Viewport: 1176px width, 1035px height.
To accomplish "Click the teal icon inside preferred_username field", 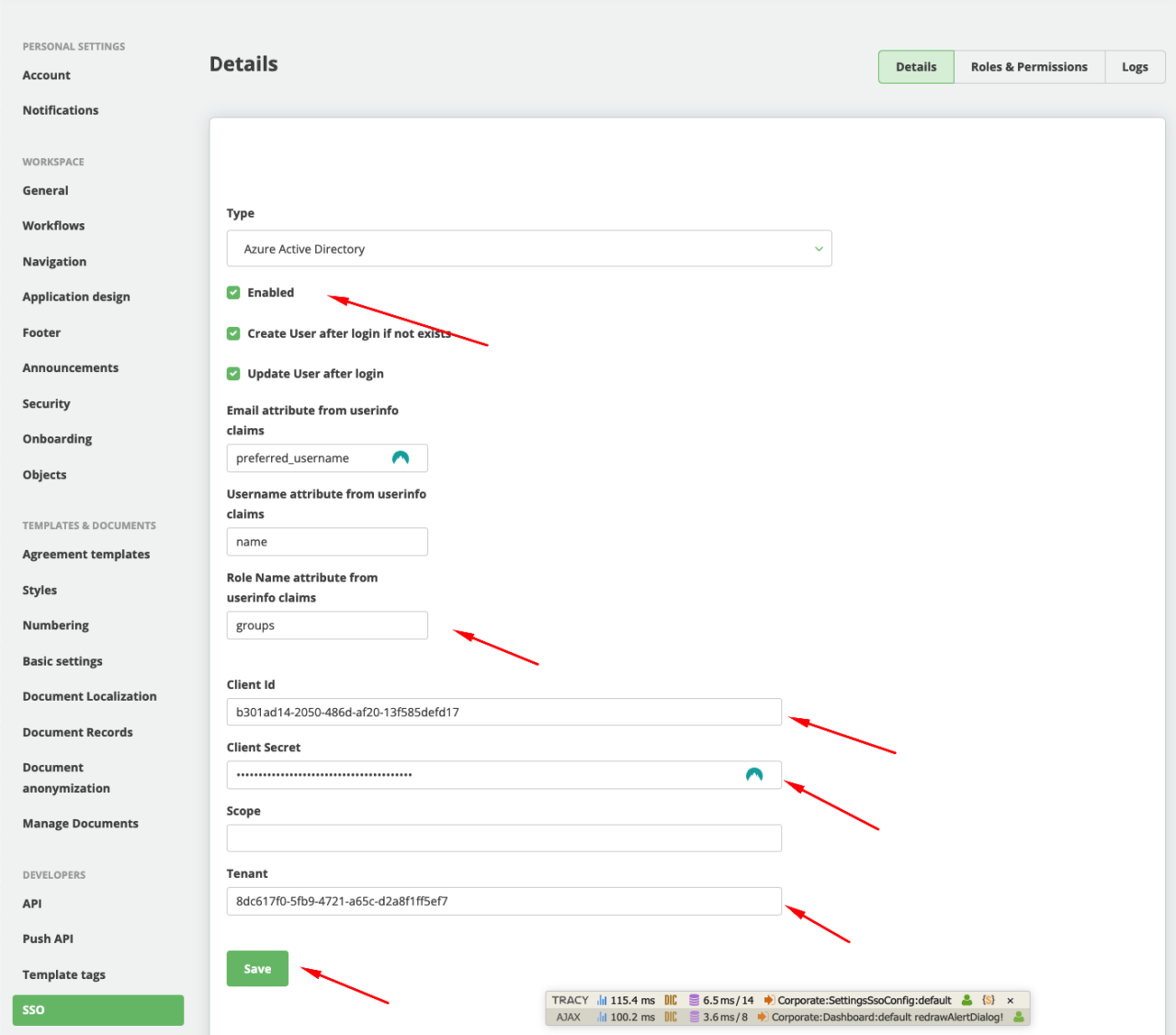I will point(400,457).
